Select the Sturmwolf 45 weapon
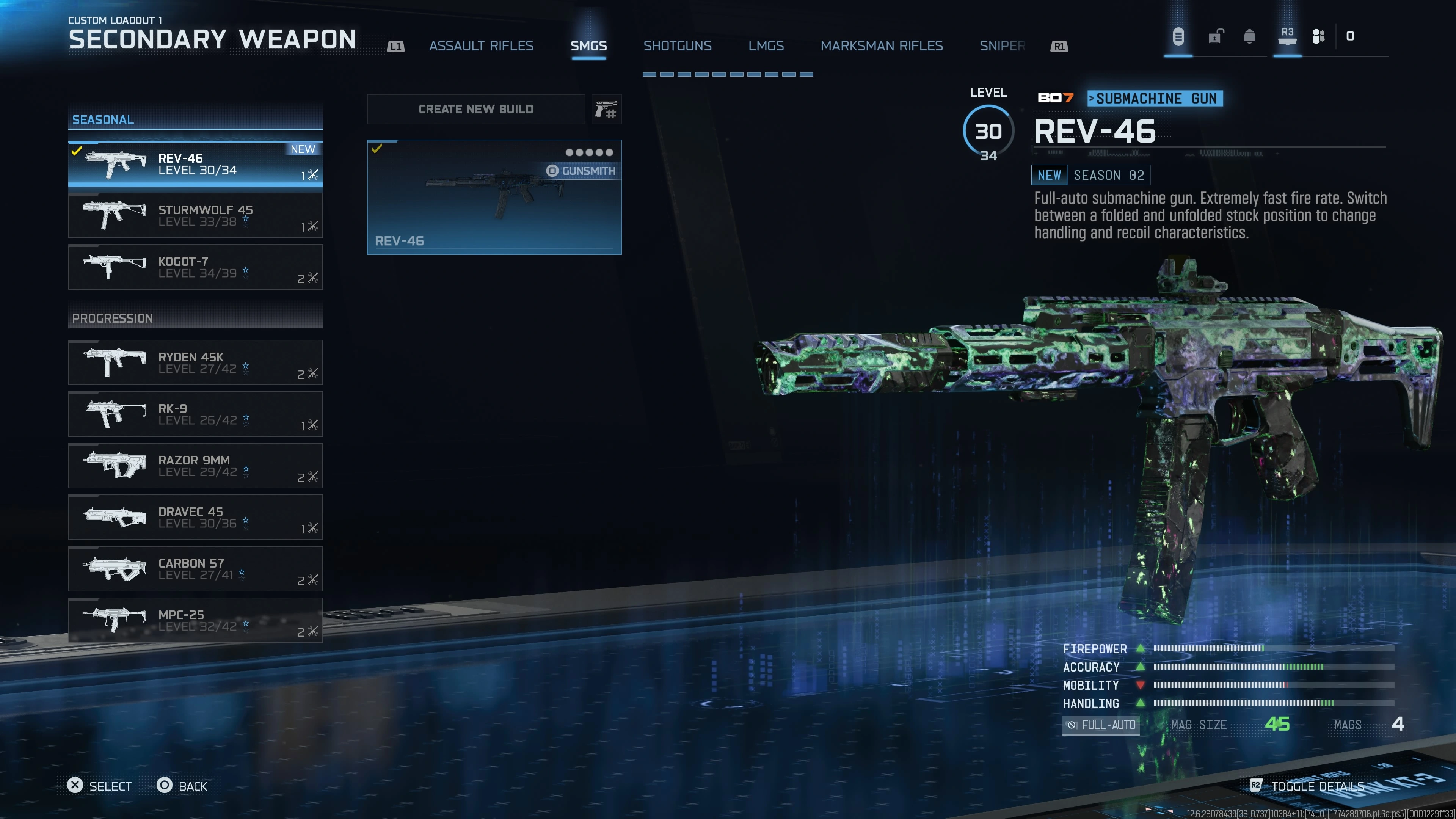 pyautogui.click(x=195, y=215)
